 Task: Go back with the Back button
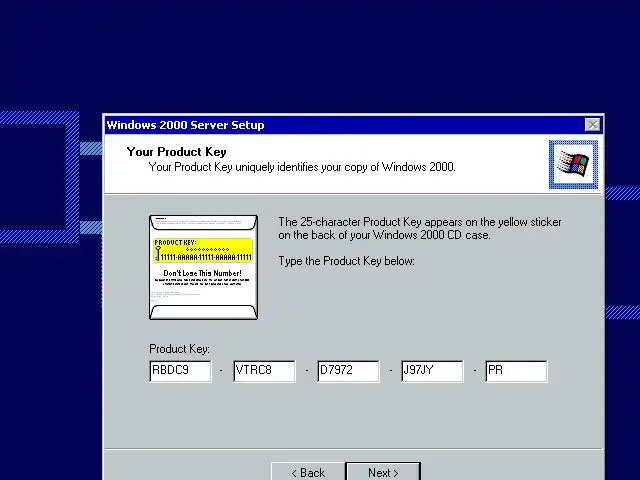(x=308, y=471)
